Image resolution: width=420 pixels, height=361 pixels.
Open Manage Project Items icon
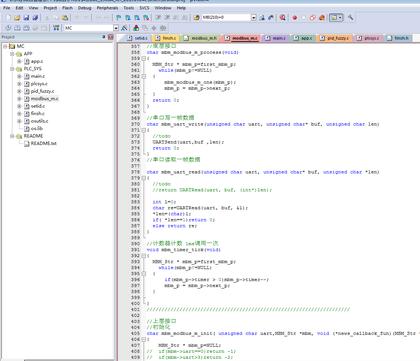click(x=136, y=28)
